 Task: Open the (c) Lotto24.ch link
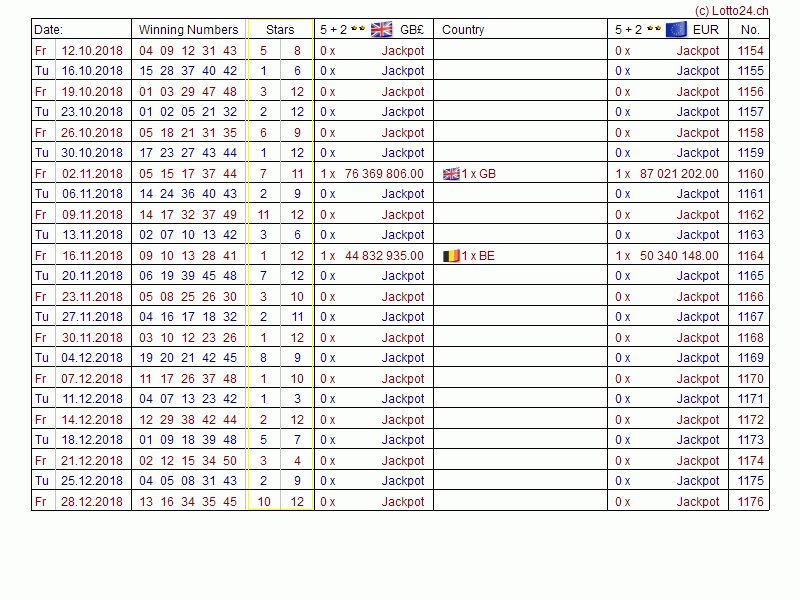[732, 10]
